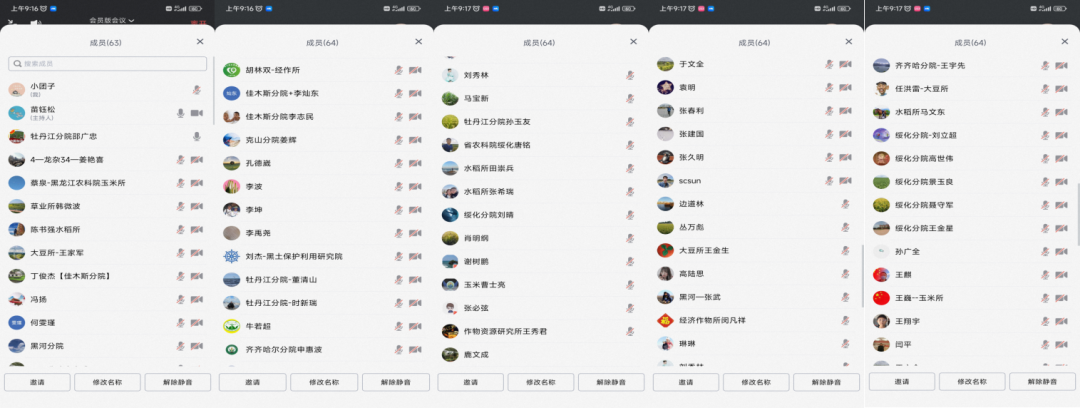Click camera-off icon for 牡丹江分院-董清山
1080x408 pixels.
415,280
